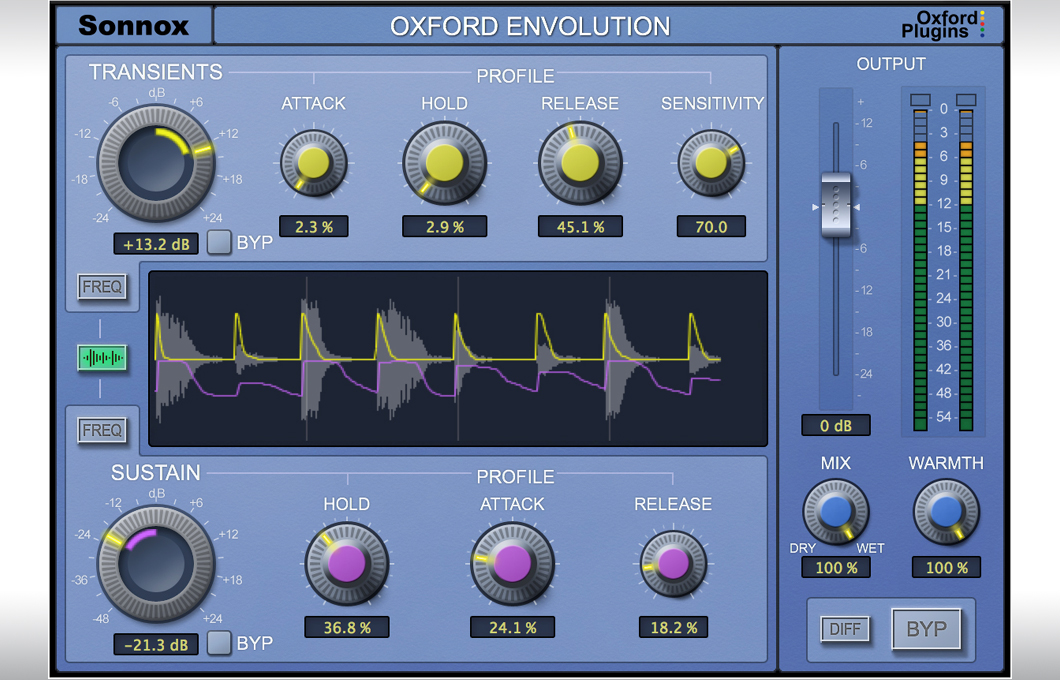Click the right output level meter

coord(966,270)
